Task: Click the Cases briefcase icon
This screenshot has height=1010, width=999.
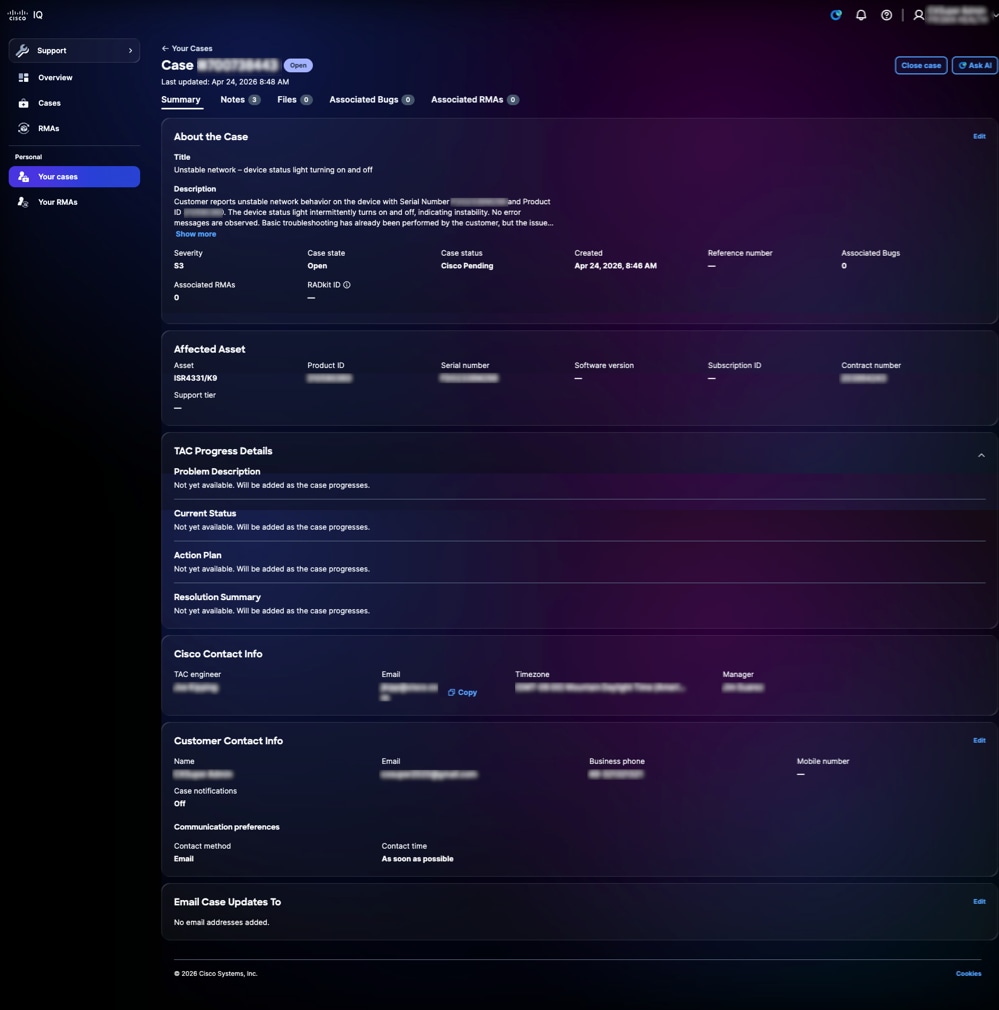Action: [x=24, y=103]
